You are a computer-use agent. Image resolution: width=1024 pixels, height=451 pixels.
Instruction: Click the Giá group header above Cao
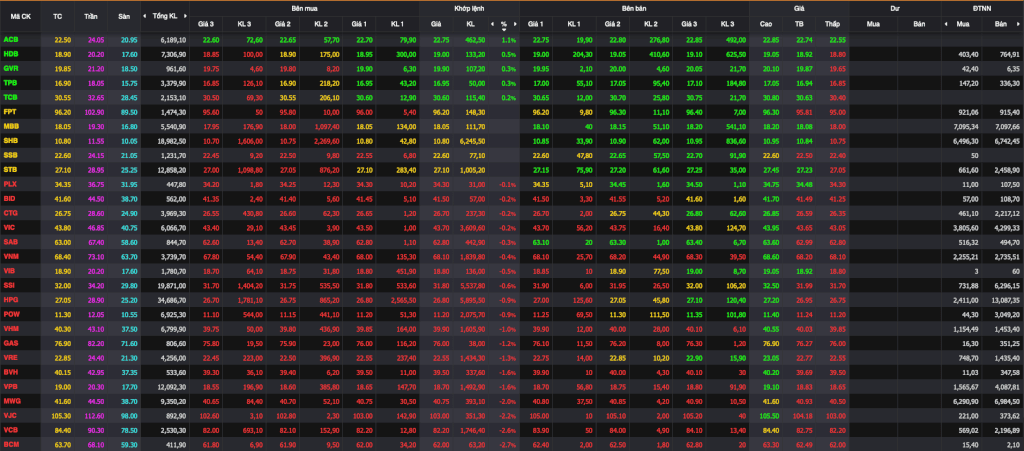tap(799, 8)
